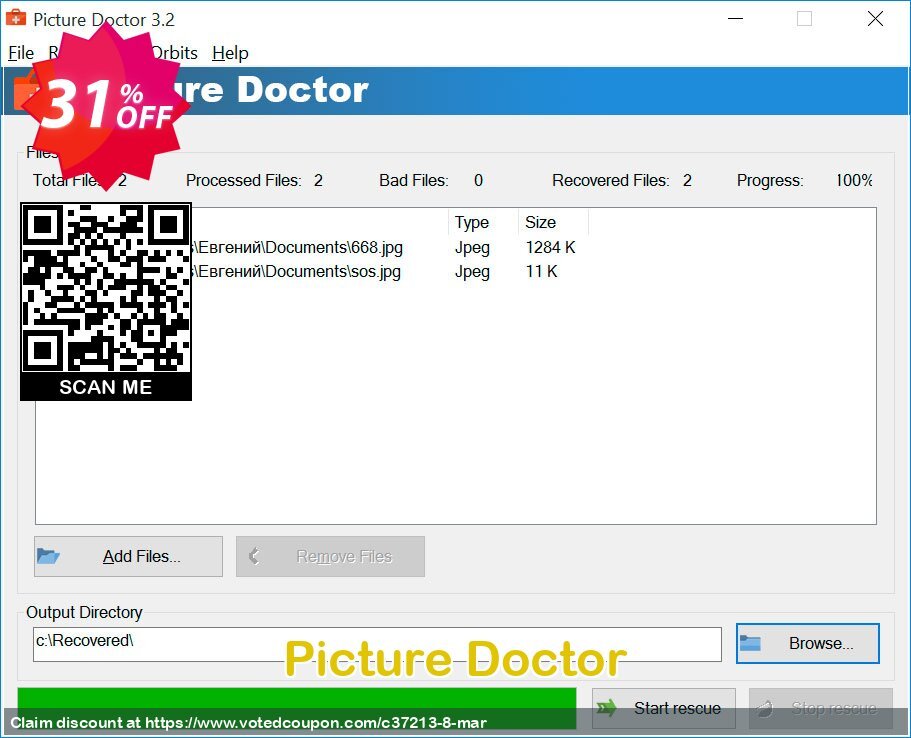Click the Picture Doctor title bar icon
This screenshot has height=738, width=911.
pyautogui.click(x=16, y=18)
